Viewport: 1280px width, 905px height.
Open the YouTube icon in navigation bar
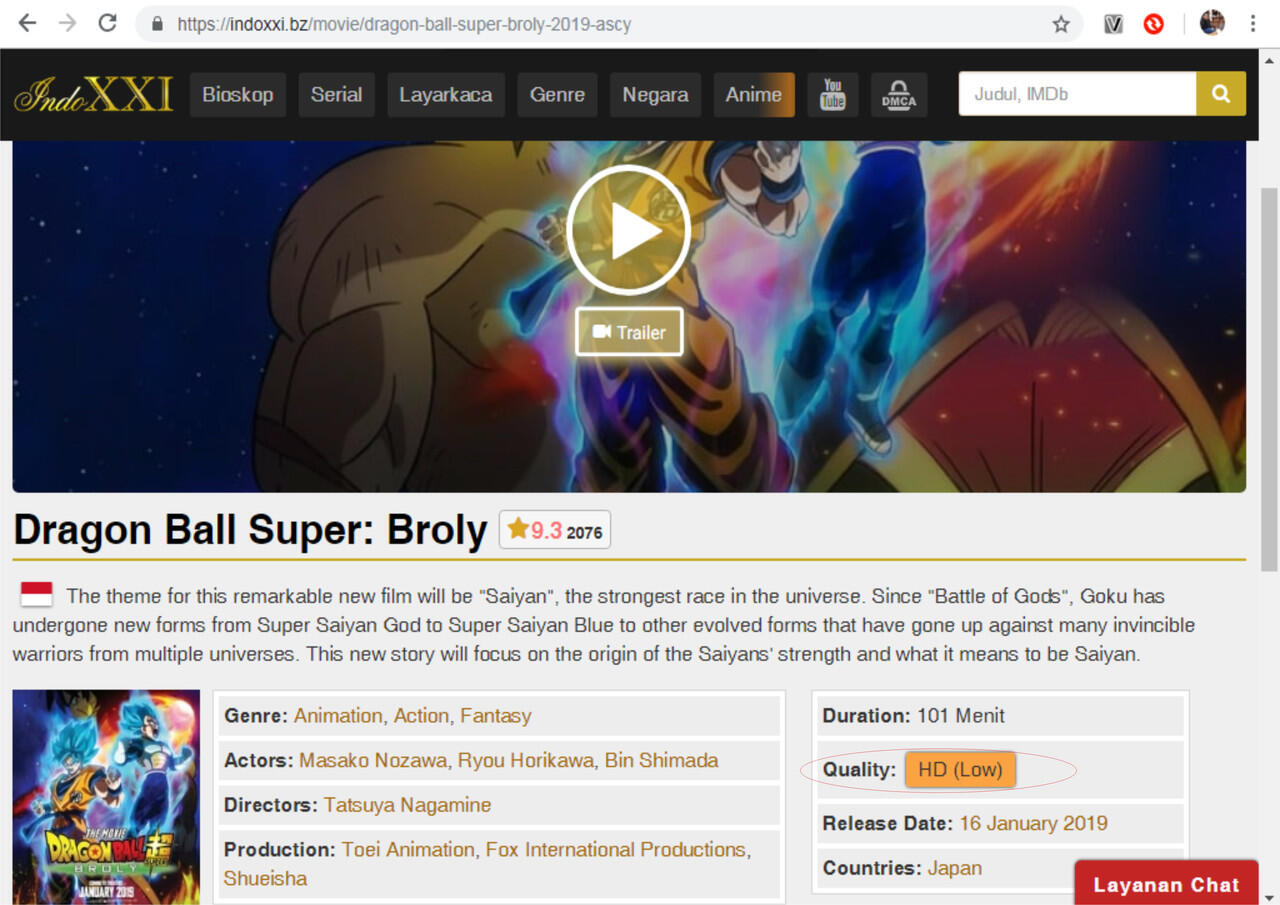tap(833, 95)
